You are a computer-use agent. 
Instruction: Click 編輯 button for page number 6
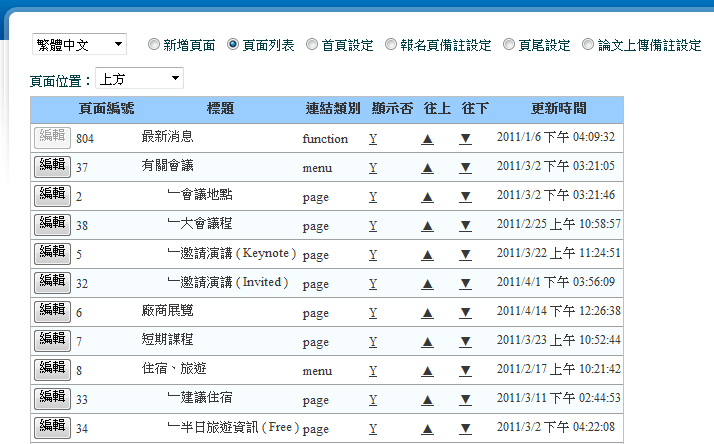(x=52, y=311)
